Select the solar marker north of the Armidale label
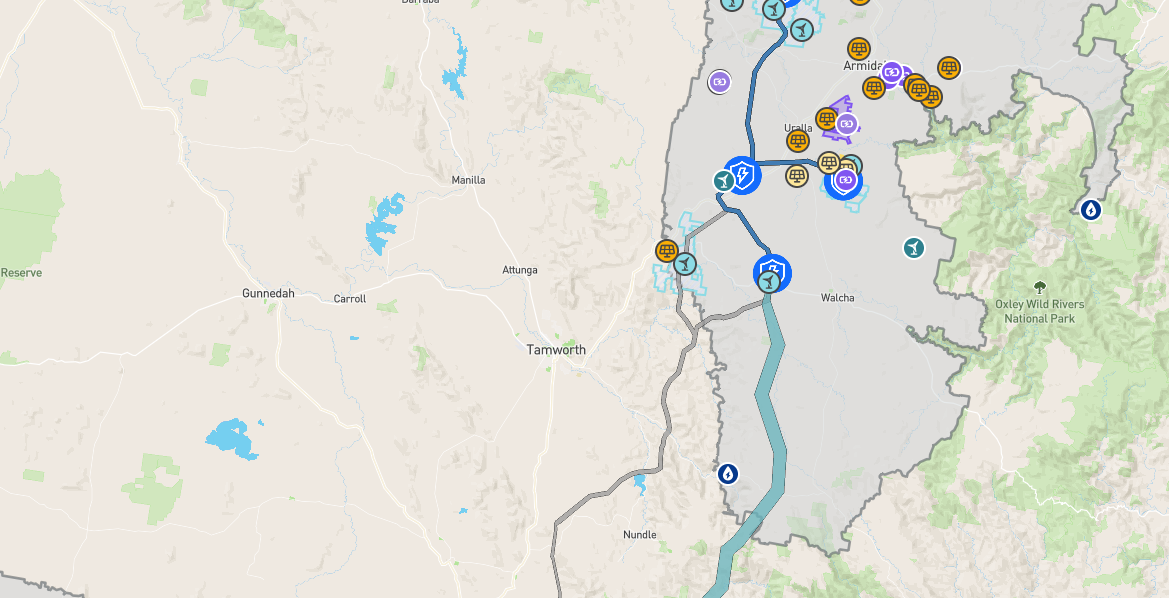The height and width of the screenshot is (598, 1169). (x=859, y=49)
